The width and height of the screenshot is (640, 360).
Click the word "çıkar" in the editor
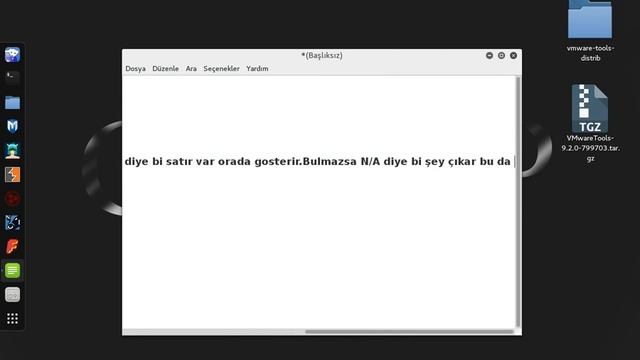(462, 162)
